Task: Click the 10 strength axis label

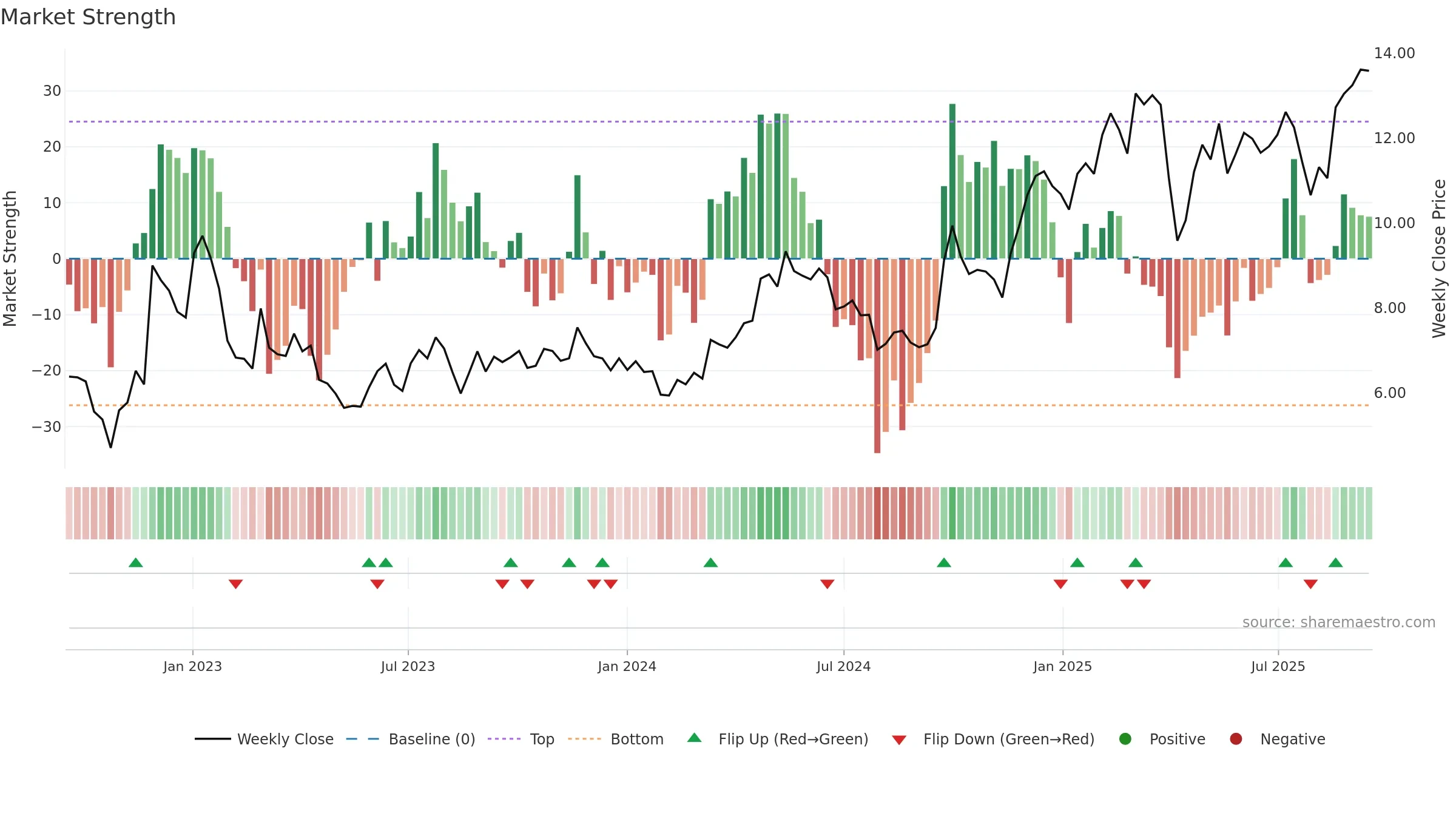Action: [52, 203]
